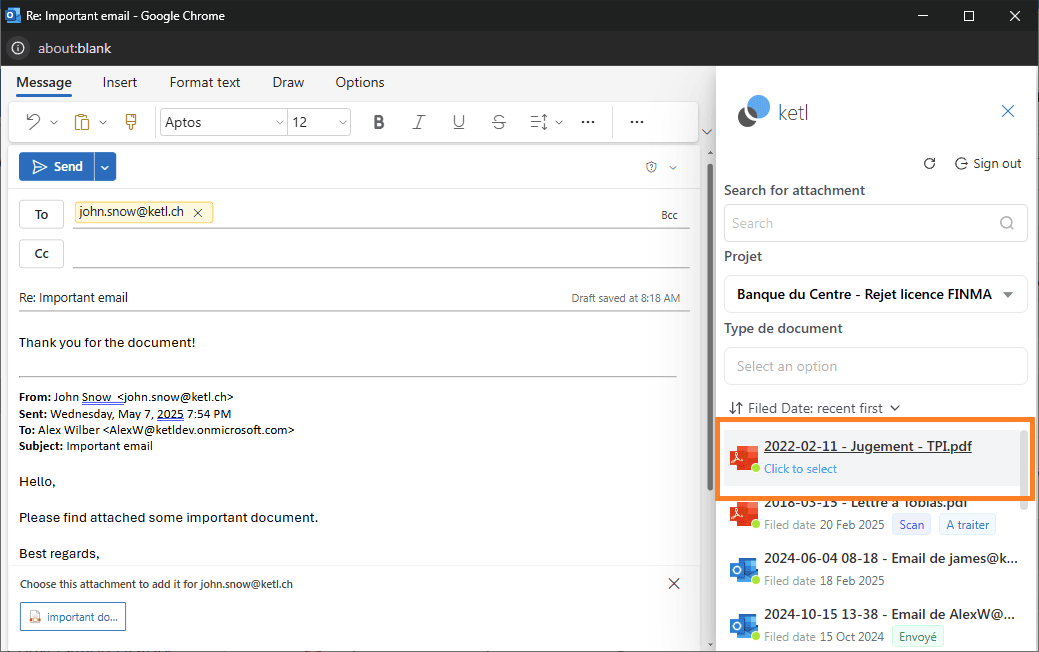The width and height of the screenshot is (1039, 652).
Task: Apply underline formatting from the toolbar
Action: click(459, 122)
